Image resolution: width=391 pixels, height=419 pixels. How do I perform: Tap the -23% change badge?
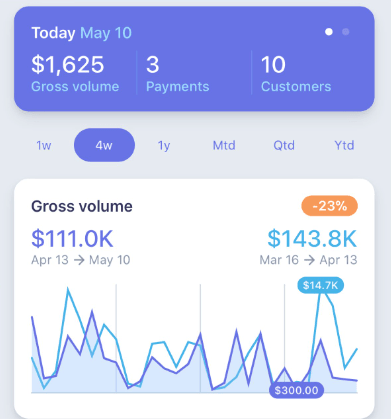[330, 206]
